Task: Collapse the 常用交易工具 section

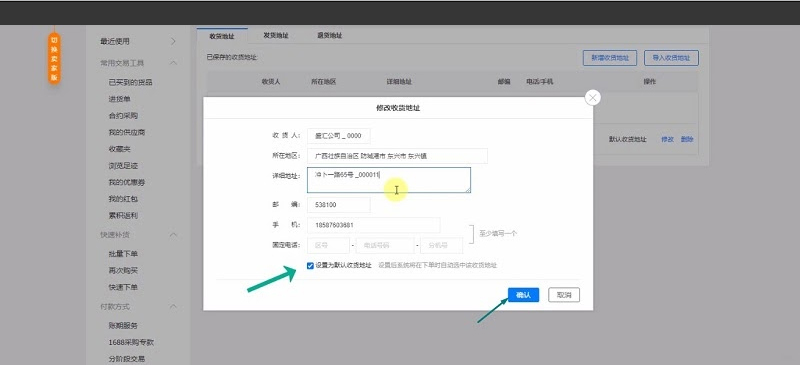Action: (x=173, y=63)
